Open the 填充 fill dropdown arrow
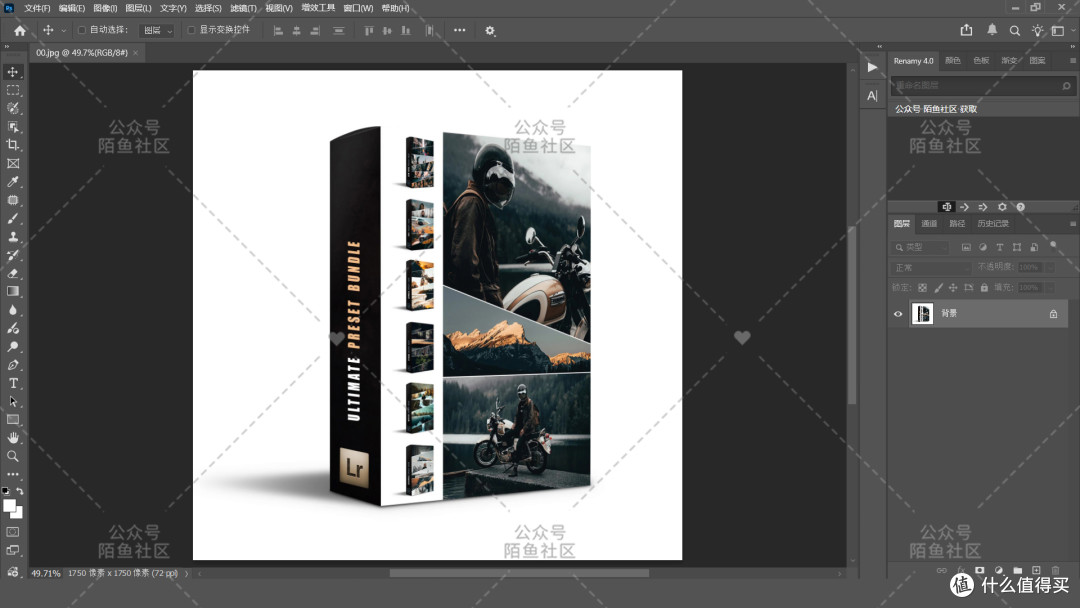Screen dimensions: 1080x608 click(1050, 288)
